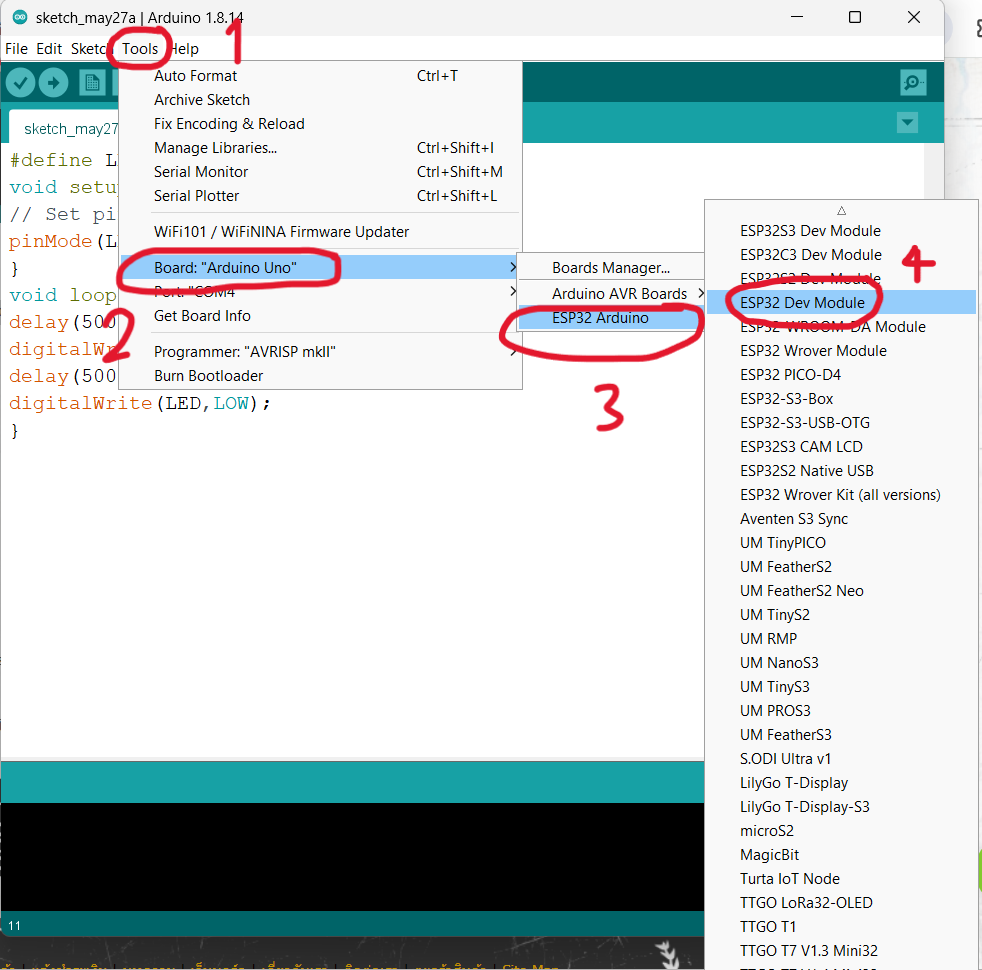Choose Fix Encoding & Reload
The image size is (982, 970).
point(321,124)
